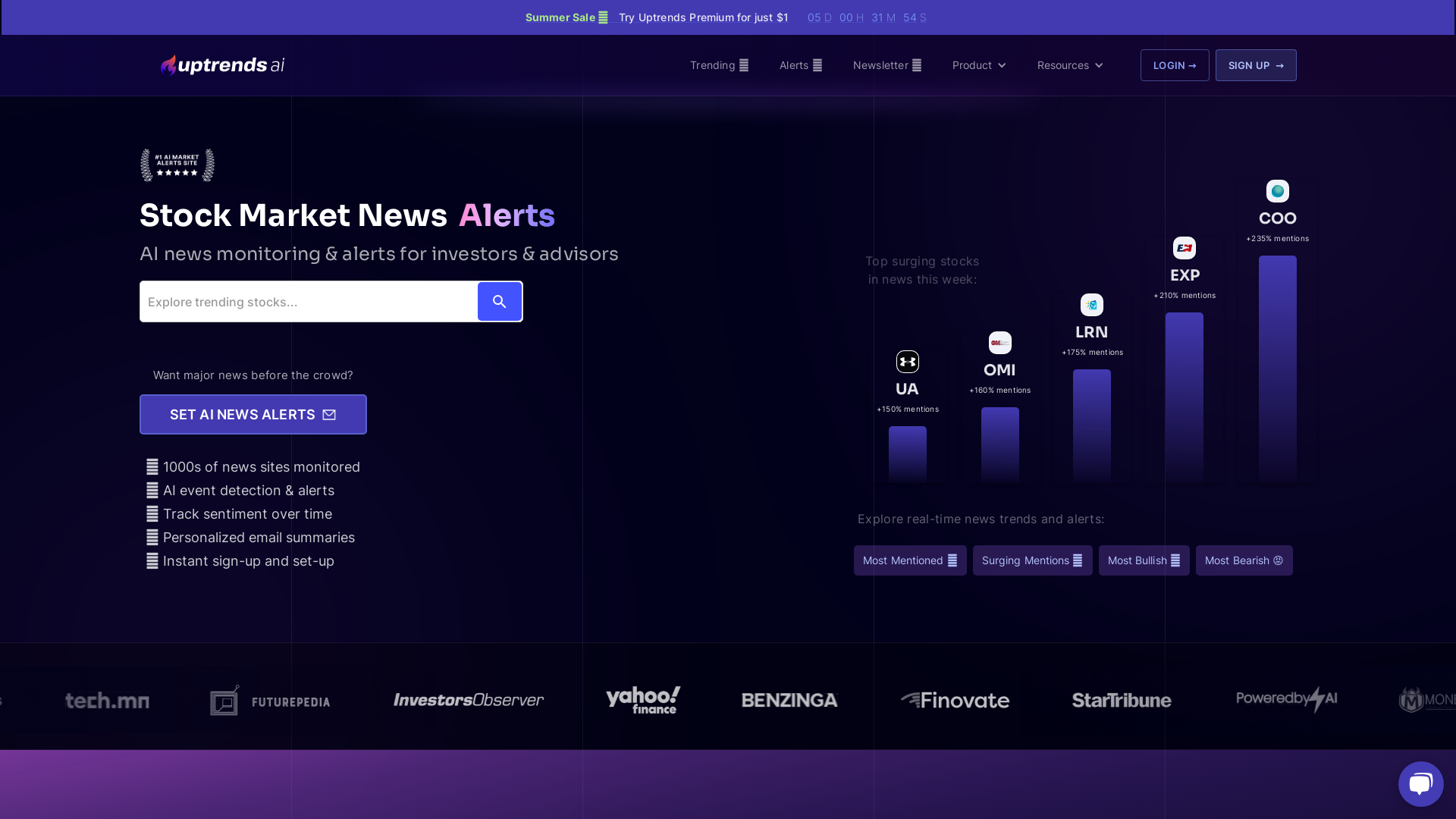Click the UA stock logo icon

click(x=908, y=362)
